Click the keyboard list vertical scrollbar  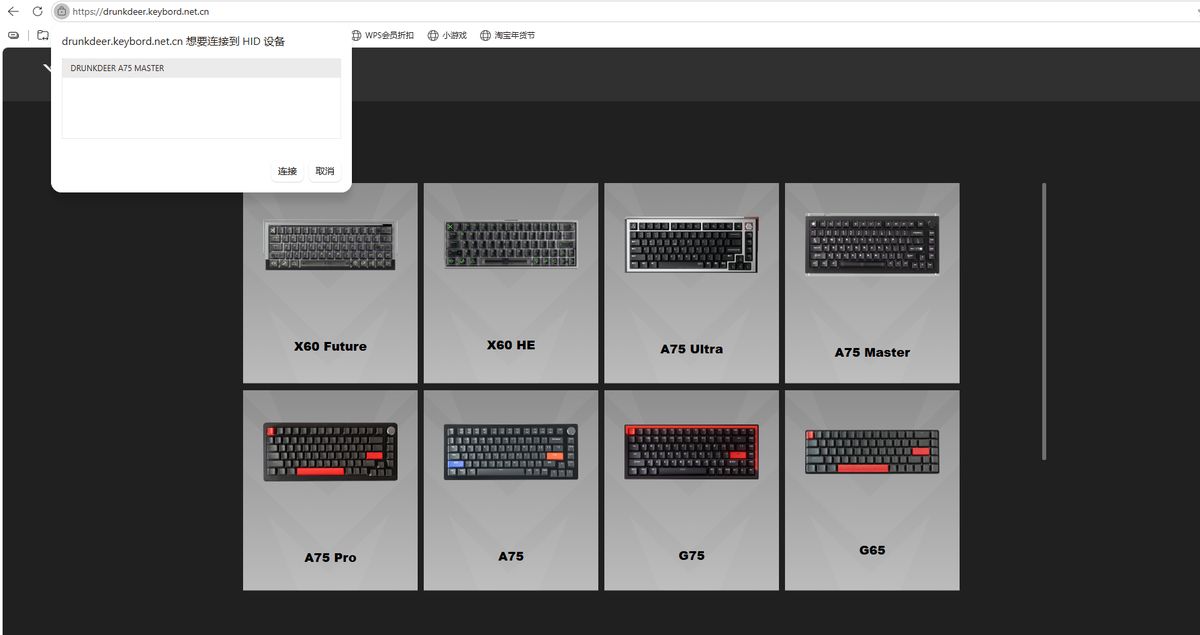[x=1044, y=321]
